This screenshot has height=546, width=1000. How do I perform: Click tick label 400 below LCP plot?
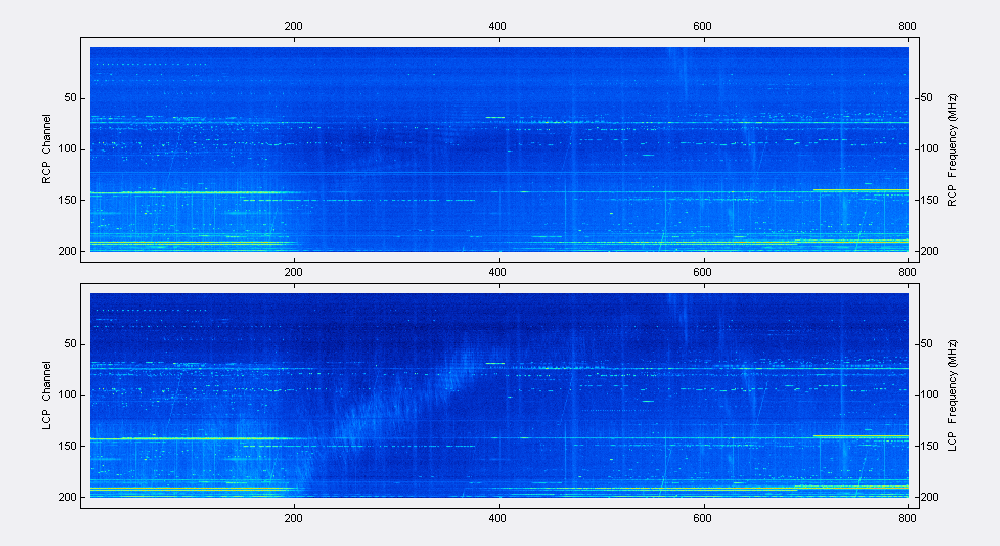497,518
